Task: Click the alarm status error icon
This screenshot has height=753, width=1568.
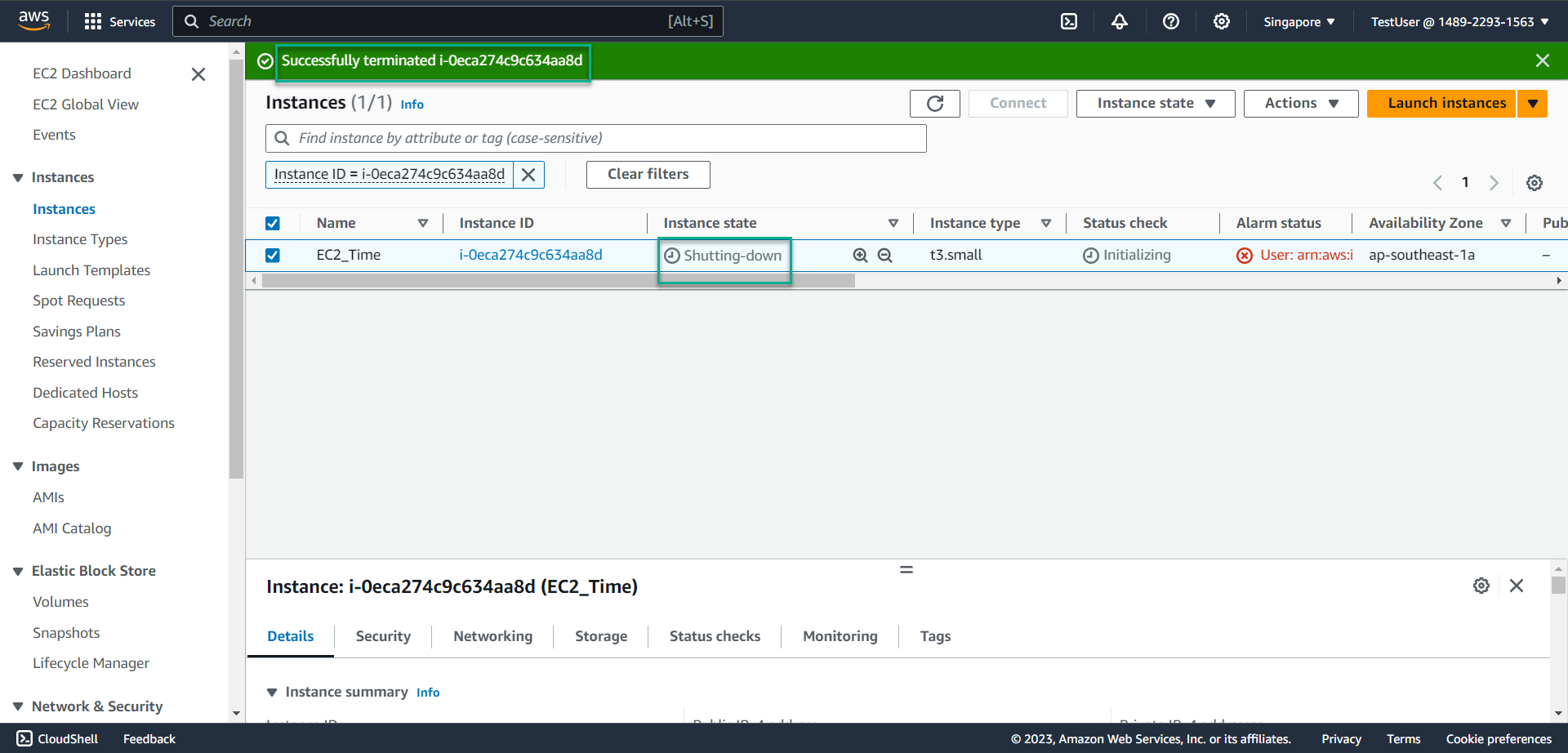Action: pos(1245,256)
